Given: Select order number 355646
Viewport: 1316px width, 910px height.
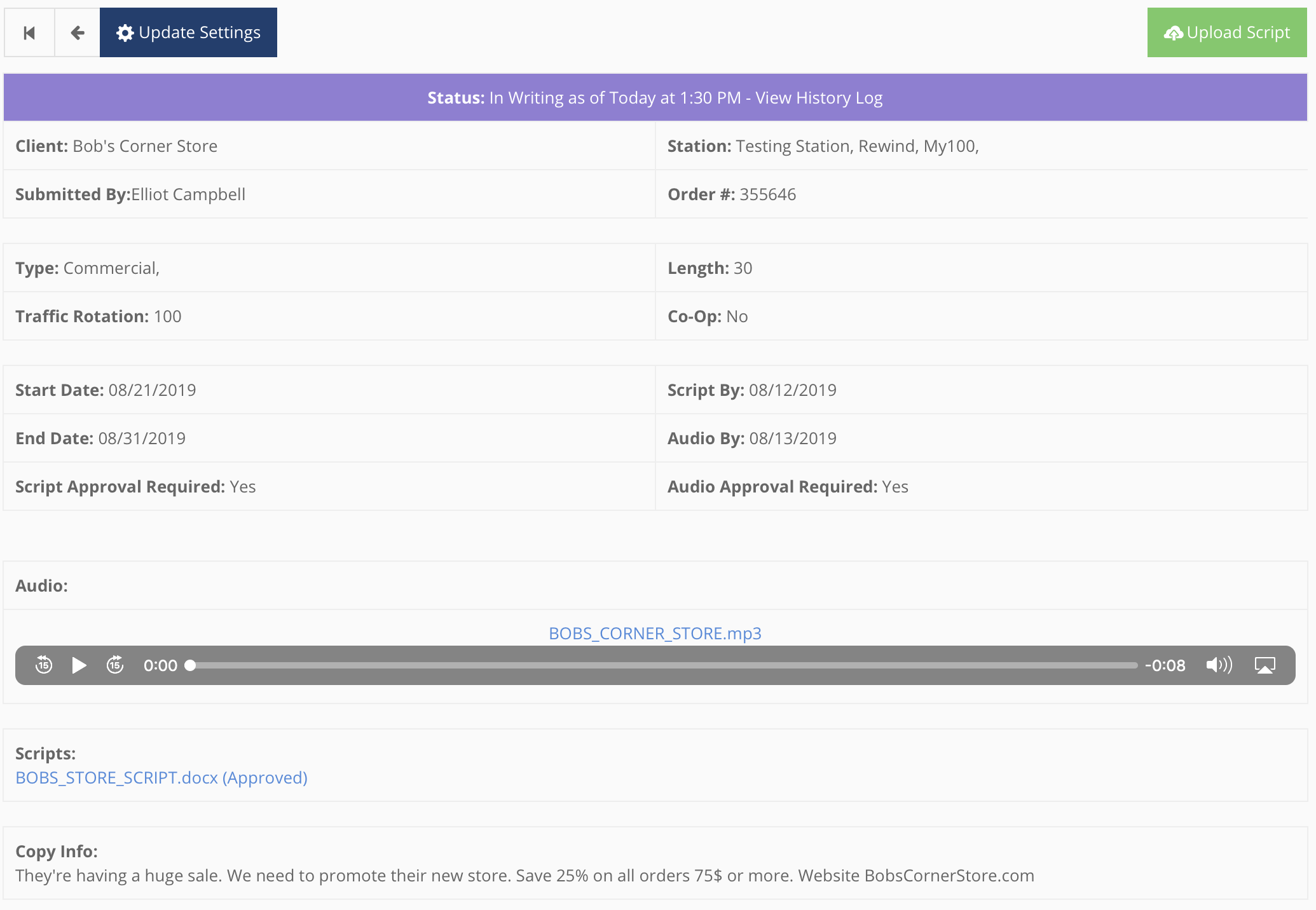Looking at the screenshot, I should (767, 194).
